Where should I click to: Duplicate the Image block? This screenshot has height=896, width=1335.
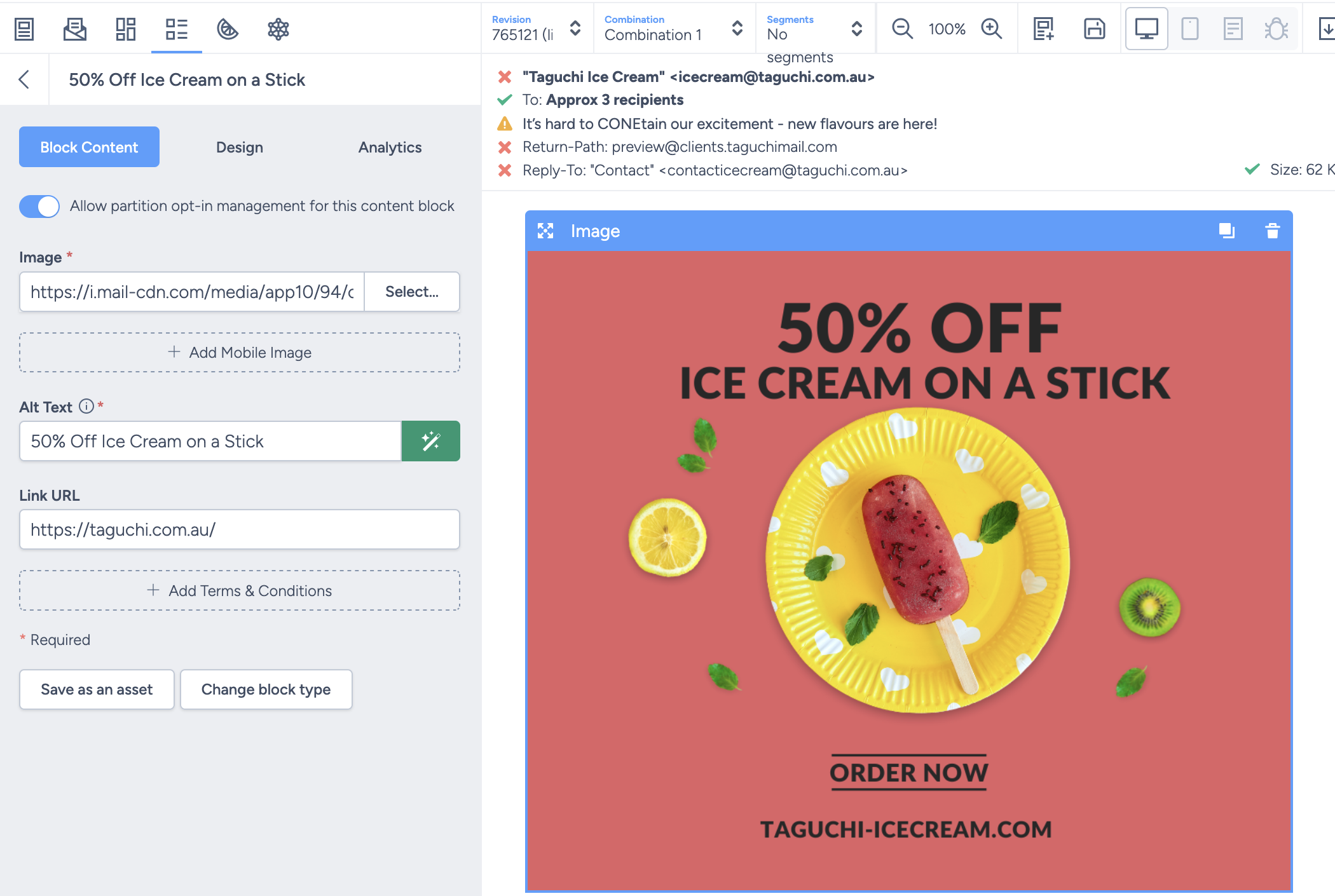[1227, 231]
